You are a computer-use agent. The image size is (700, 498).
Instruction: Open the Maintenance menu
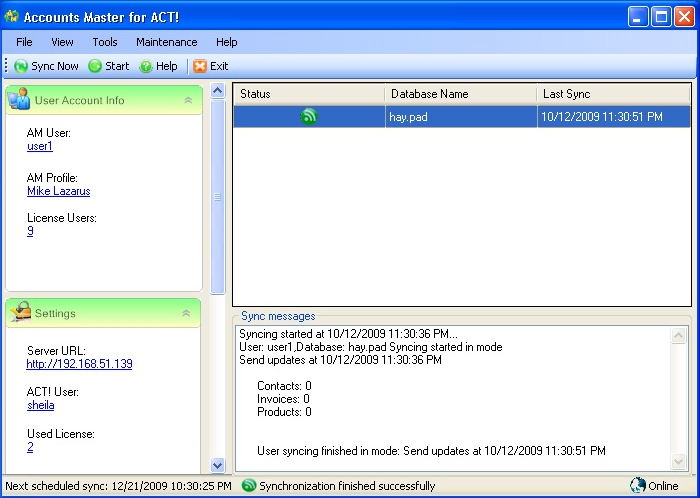(166, 42)
